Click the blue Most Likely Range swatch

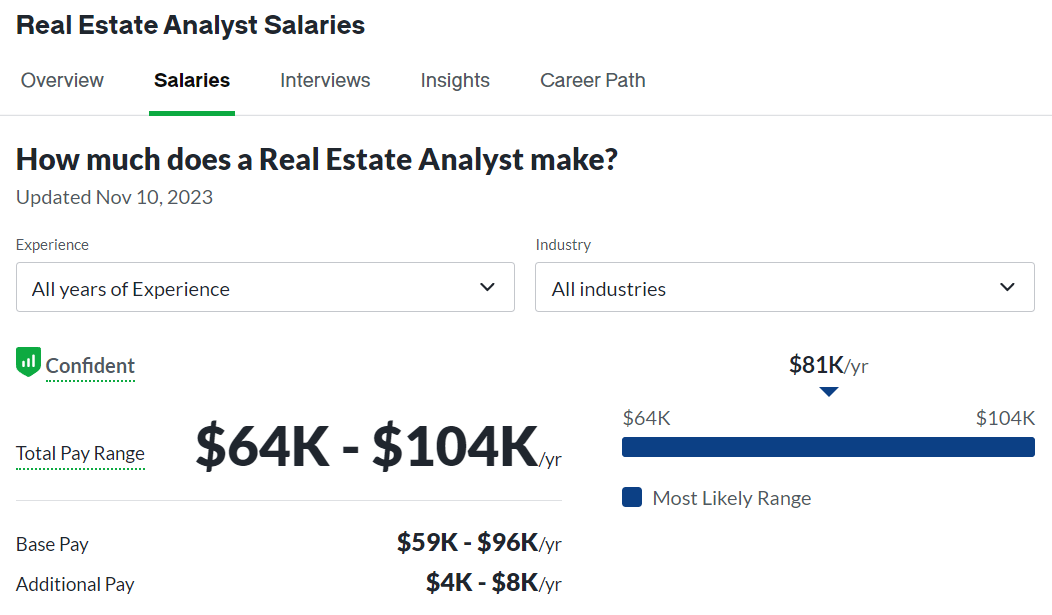tap(631, 497)
